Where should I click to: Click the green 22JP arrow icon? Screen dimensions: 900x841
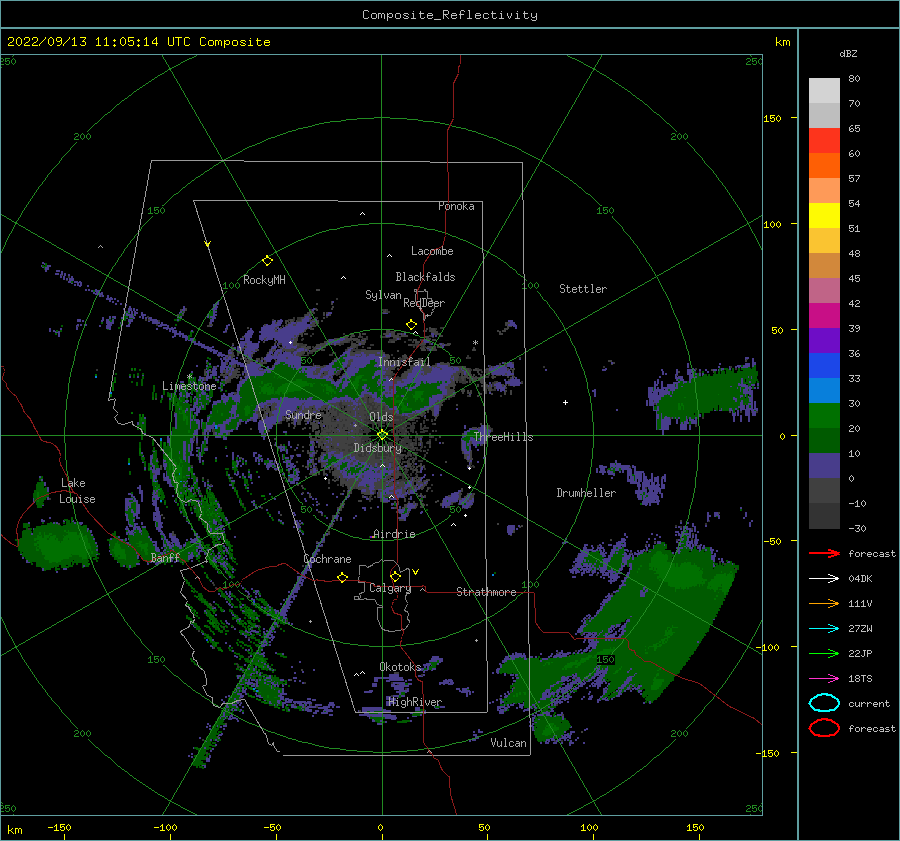824,653
